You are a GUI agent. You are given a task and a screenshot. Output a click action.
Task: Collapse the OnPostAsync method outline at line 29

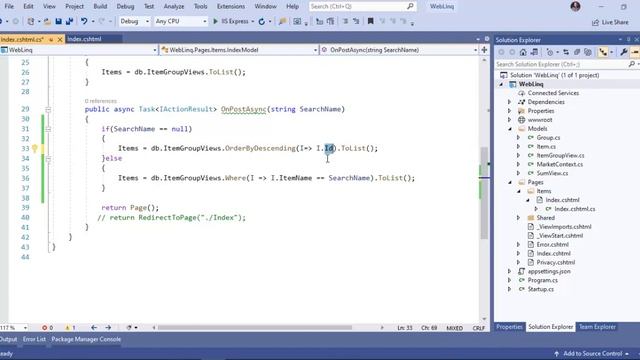(48, 109)
